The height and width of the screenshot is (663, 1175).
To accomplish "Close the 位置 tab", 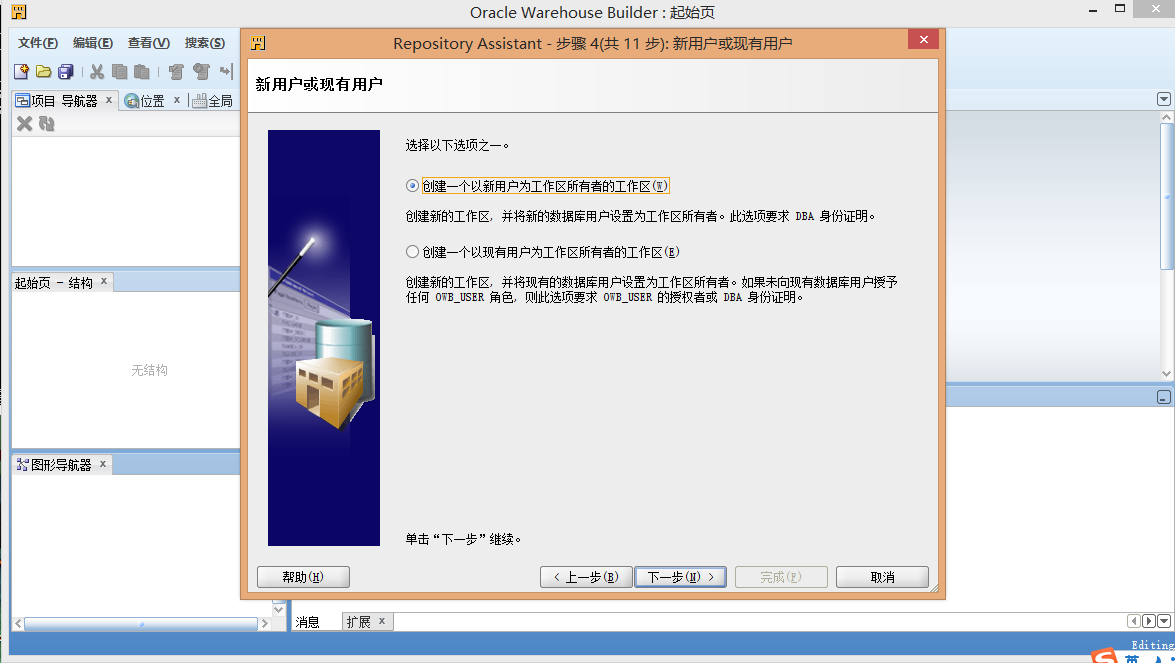I will point(177,99).
